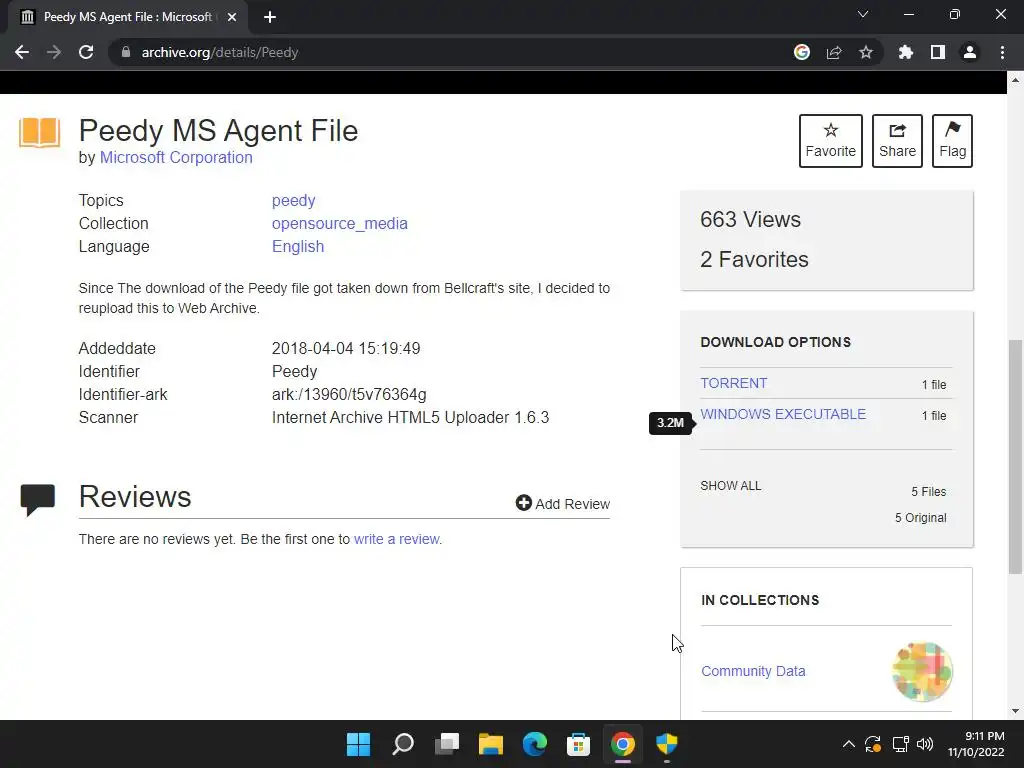Click the identifier-ark value ark:/13960/t5v76364g
Image resolution: width=1024 pixels, height=768 pixels.
coord(349,394)
